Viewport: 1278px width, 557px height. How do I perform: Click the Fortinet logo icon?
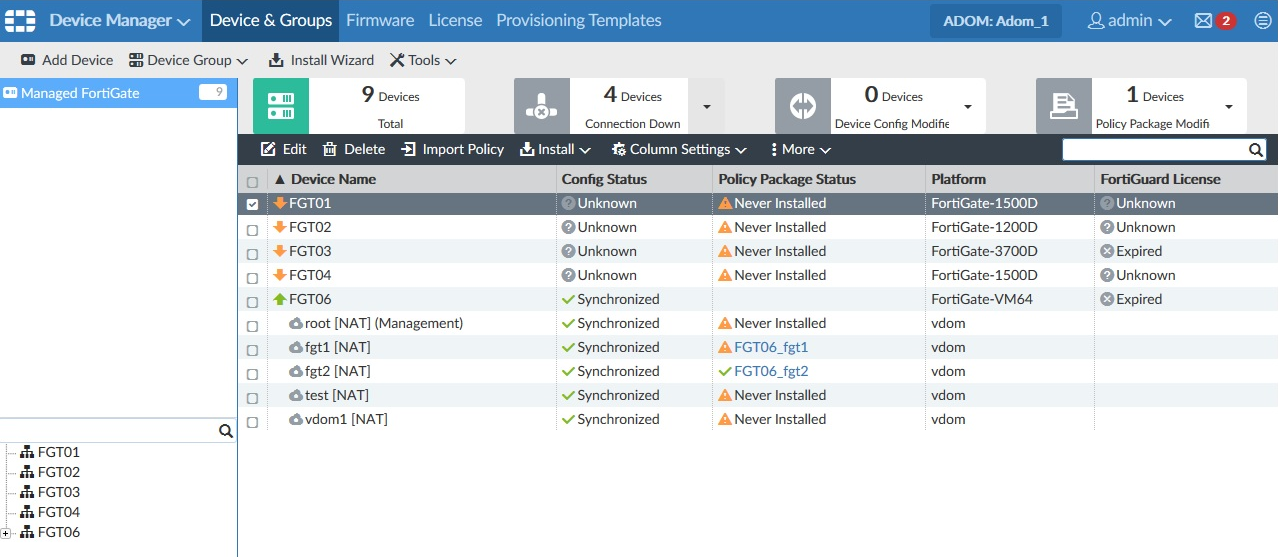click(x=20, y=21)
